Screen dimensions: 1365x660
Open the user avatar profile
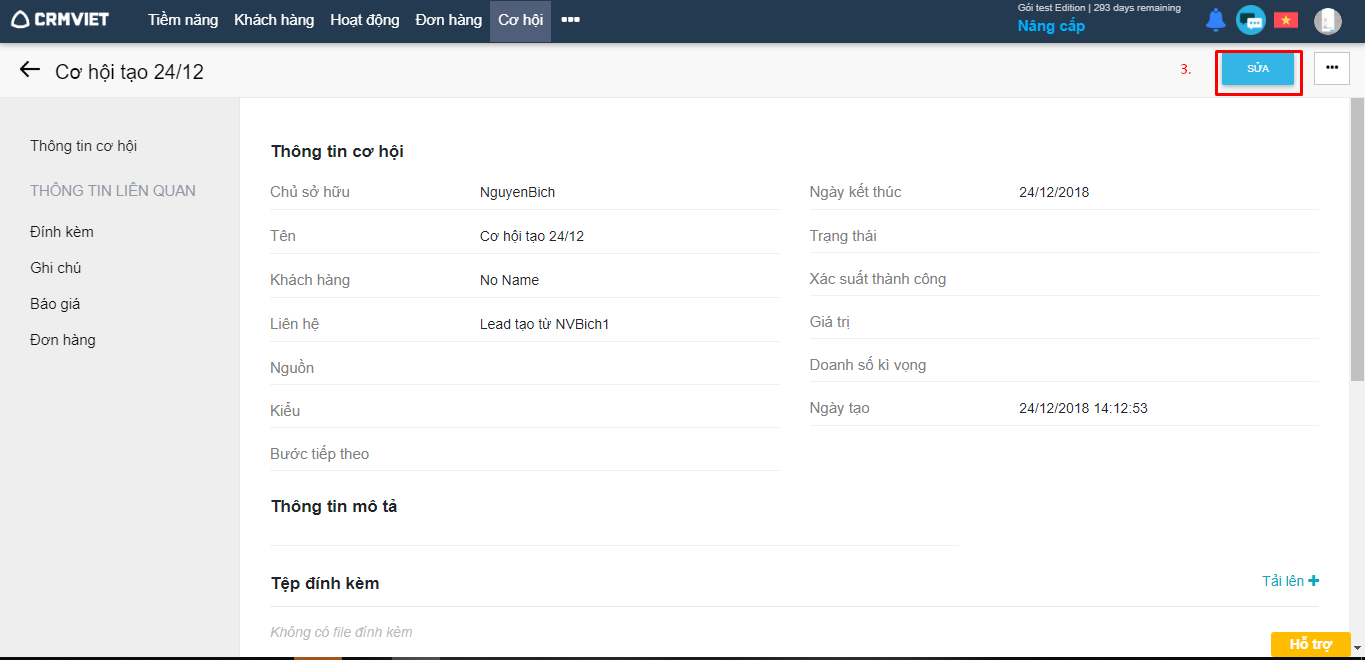click(1327, 21)
